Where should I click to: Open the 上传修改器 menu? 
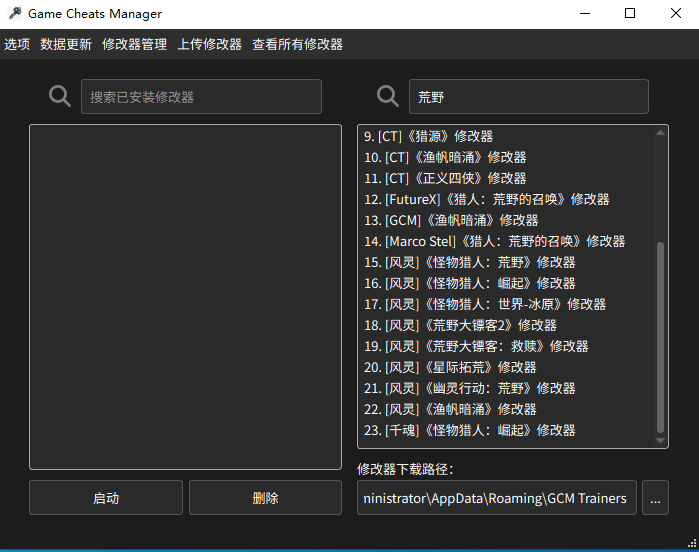click(x=209, y=44)
